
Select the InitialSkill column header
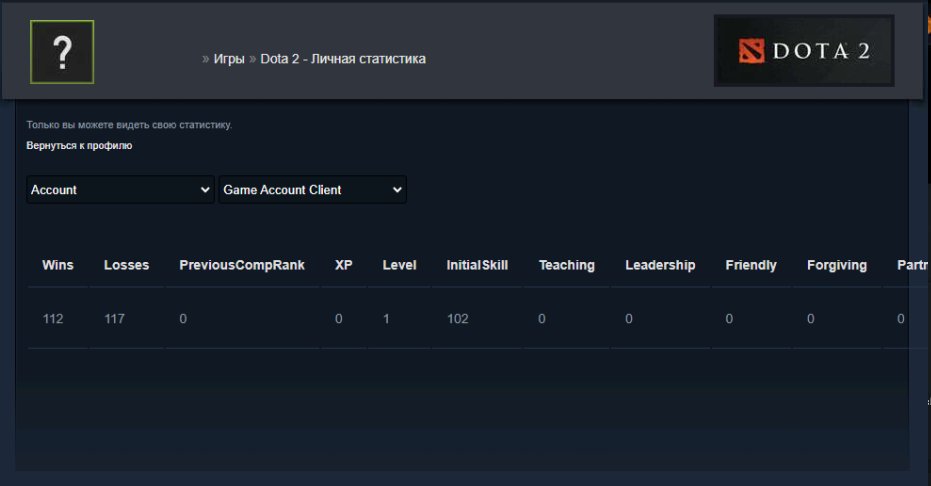477,265
